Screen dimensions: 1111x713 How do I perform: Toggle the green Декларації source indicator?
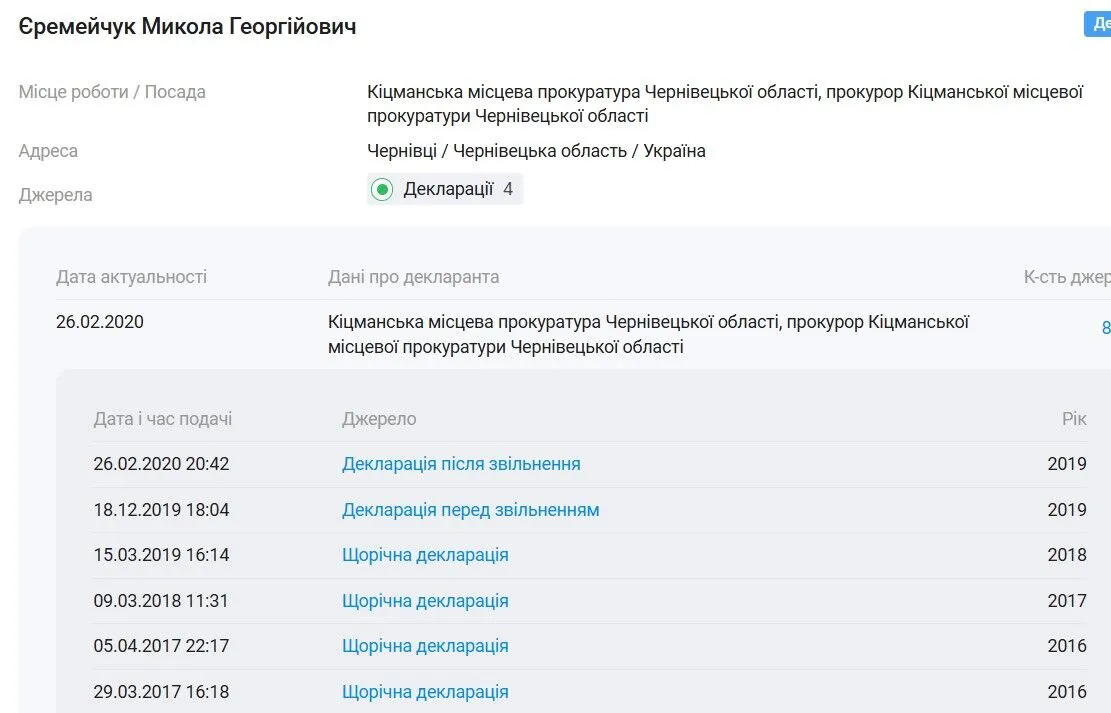[x=382, y=189]
